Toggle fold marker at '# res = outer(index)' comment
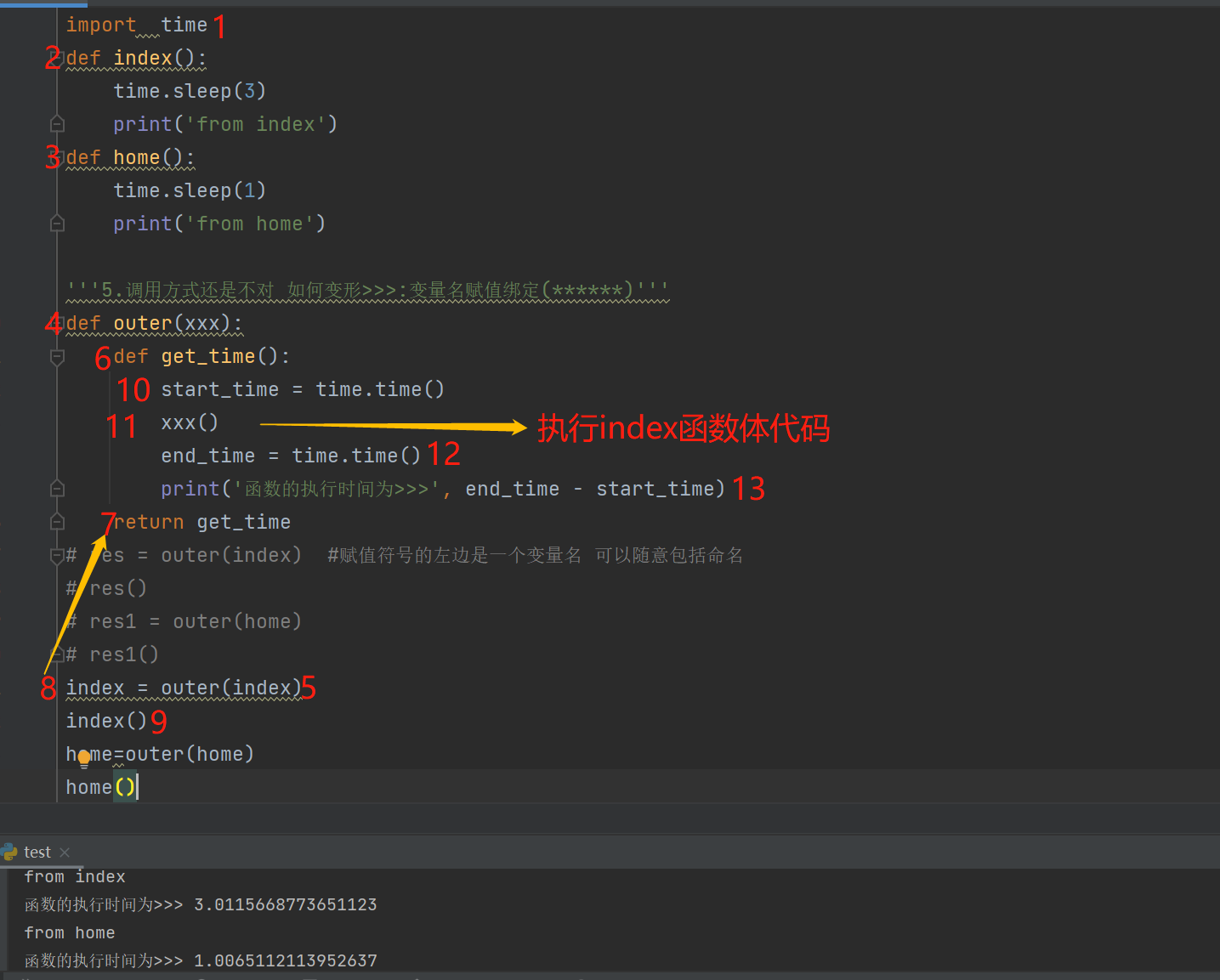 point(57,555)
